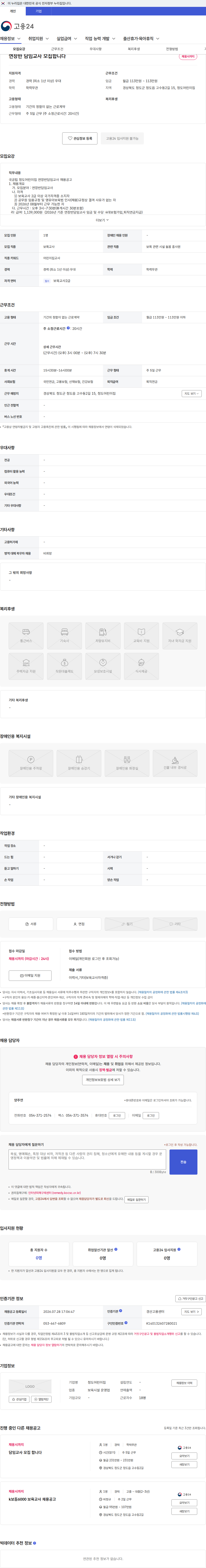Select the 필기 screening method box

127,924
